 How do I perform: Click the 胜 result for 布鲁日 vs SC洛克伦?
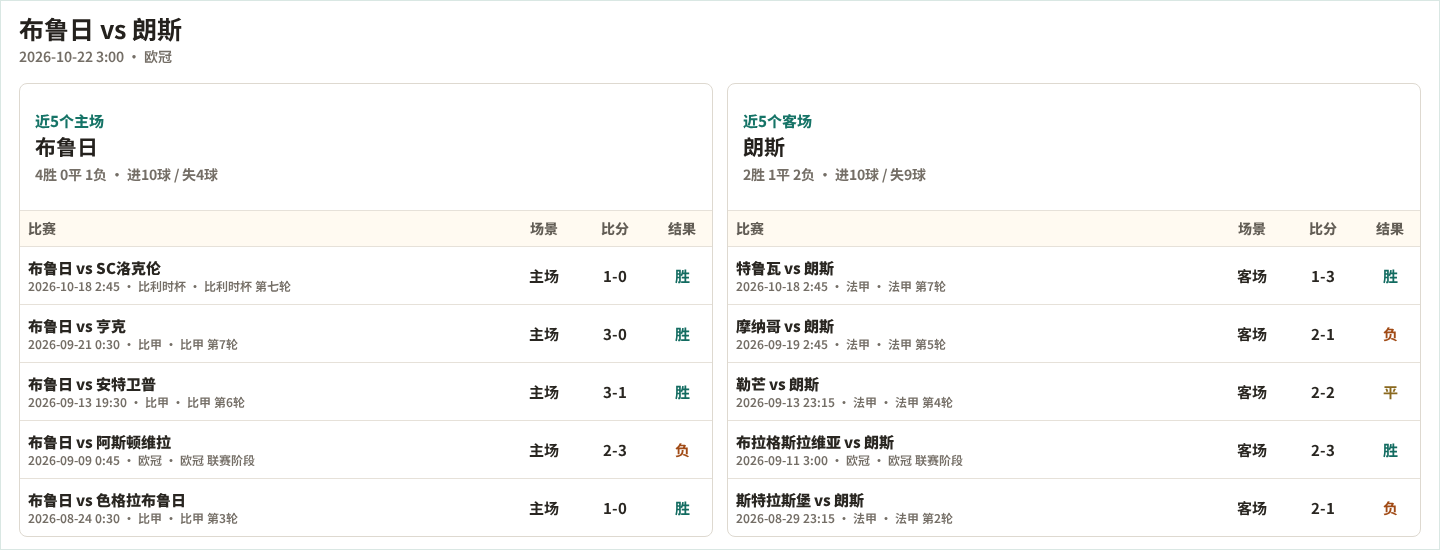coord(682,276)
